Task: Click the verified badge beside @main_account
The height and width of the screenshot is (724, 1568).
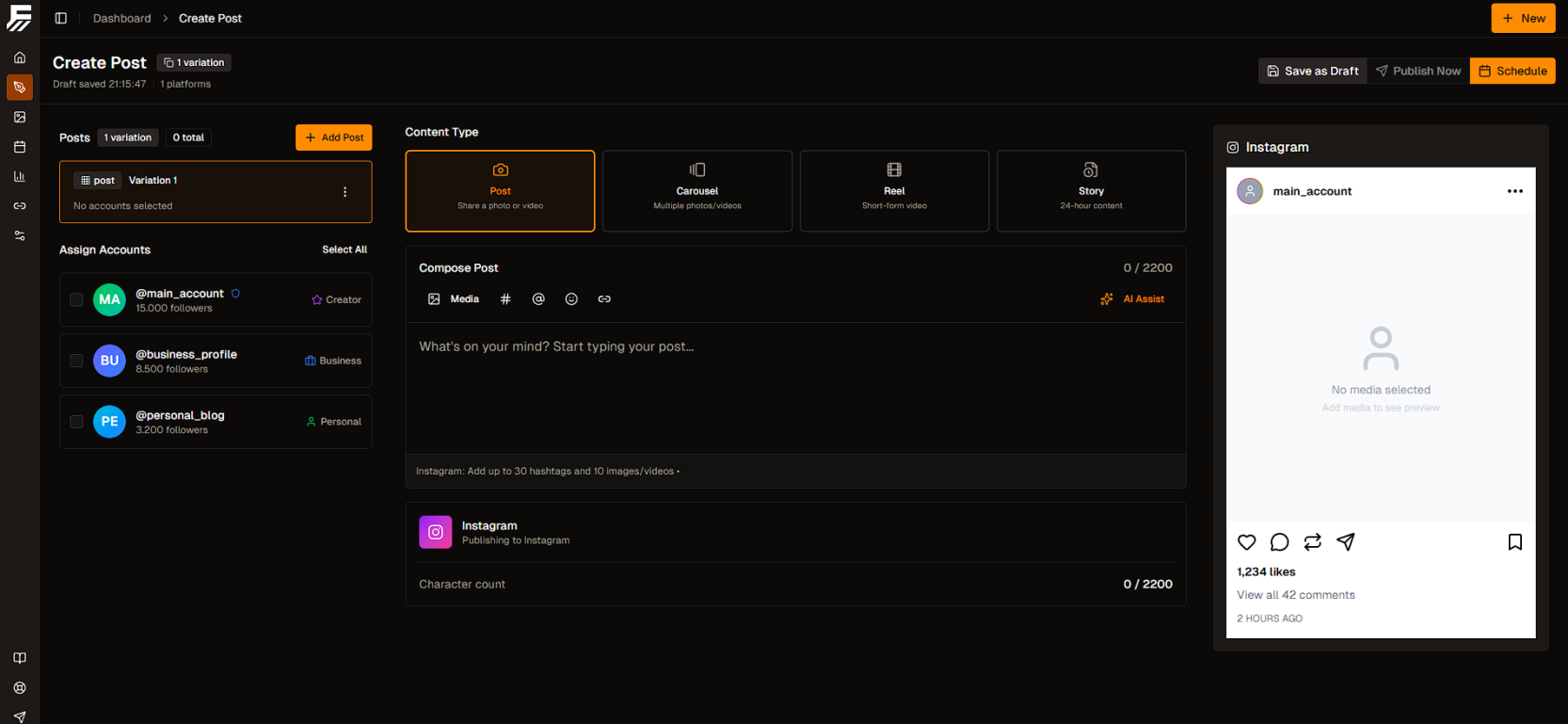Action: tap(235, 294)
